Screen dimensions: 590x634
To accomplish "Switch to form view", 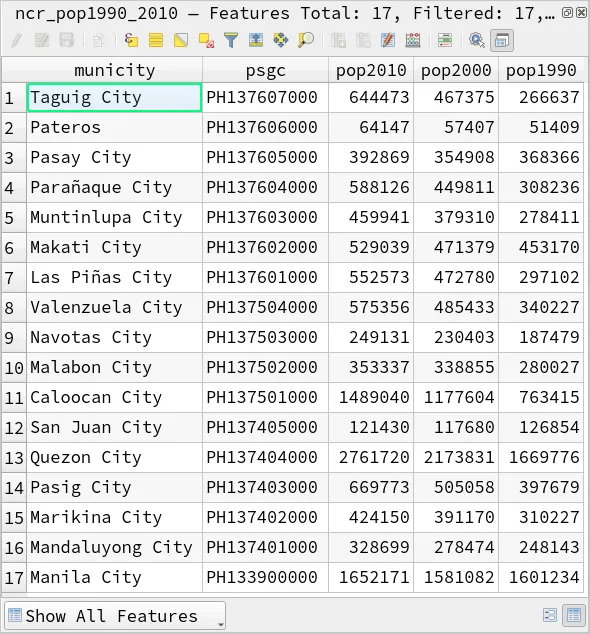I will pos(550,615).
